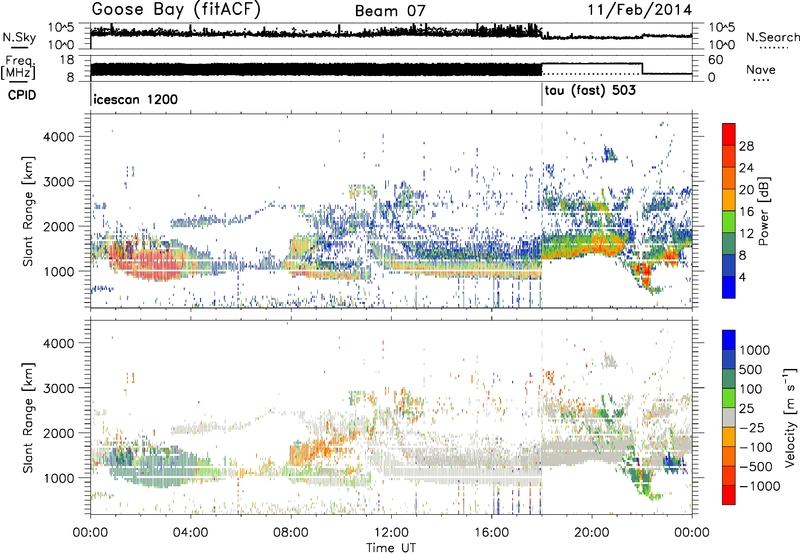Click the "12" label on the Power scale
This screenshot has height=554, width=800.
[746, 233]
